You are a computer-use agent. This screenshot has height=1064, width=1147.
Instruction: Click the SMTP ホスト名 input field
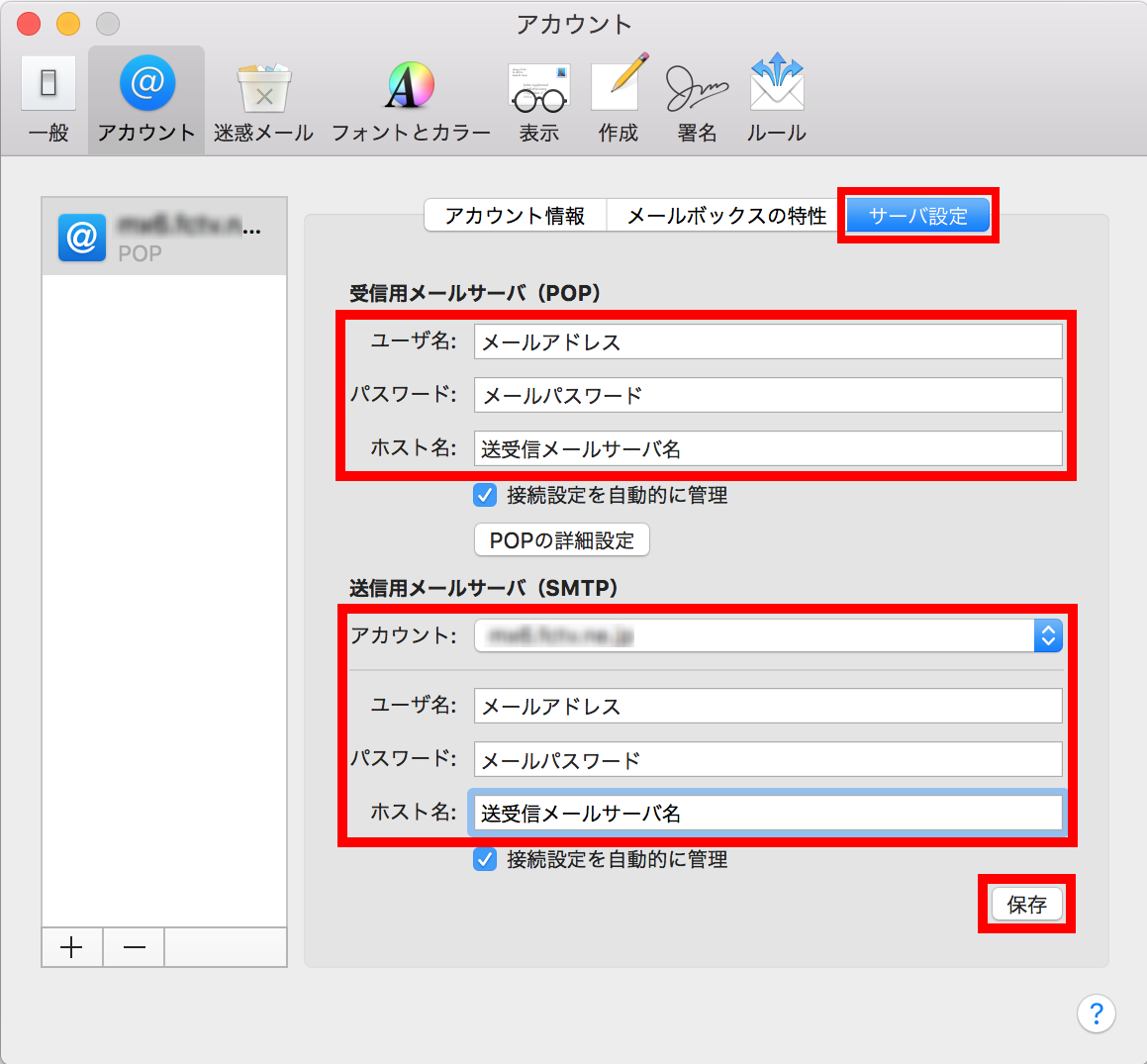click(x=767, y=813)
